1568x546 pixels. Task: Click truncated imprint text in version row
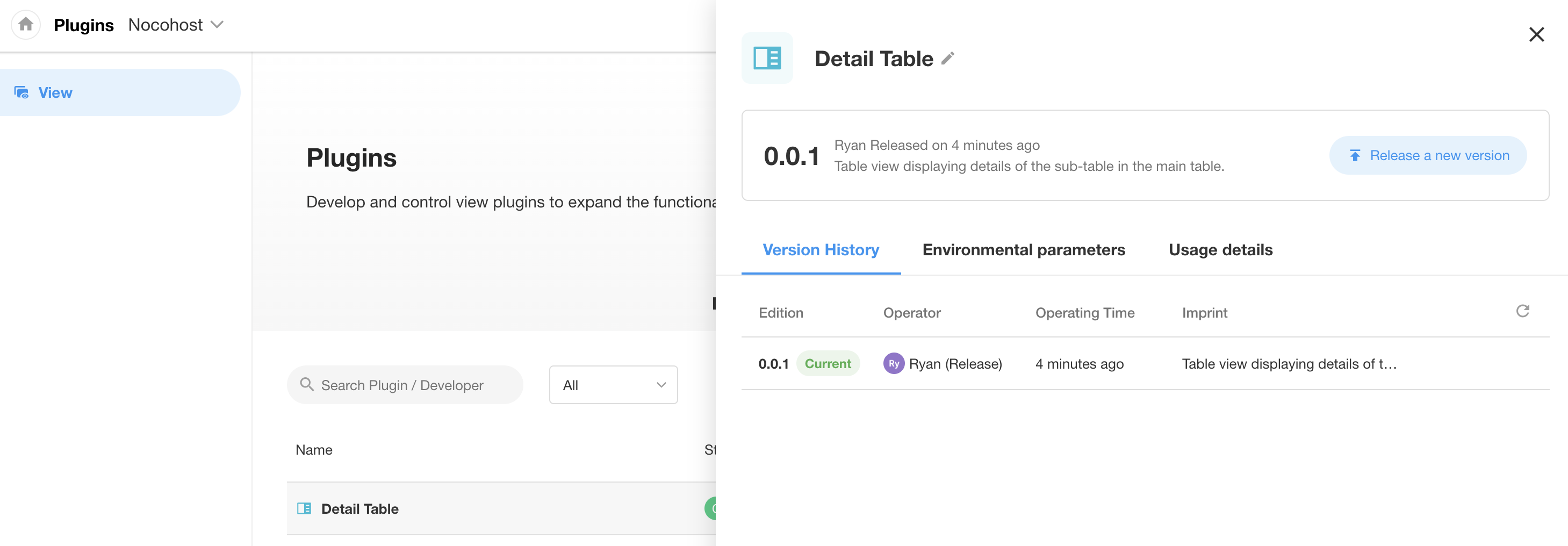point(1289,363)
